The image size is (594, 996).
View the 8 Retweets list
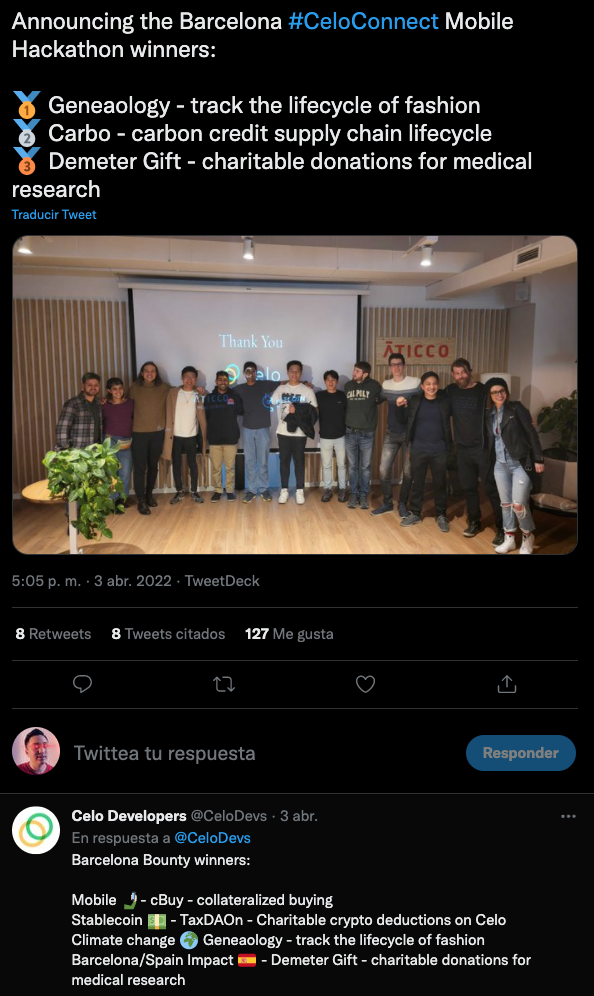53,634
